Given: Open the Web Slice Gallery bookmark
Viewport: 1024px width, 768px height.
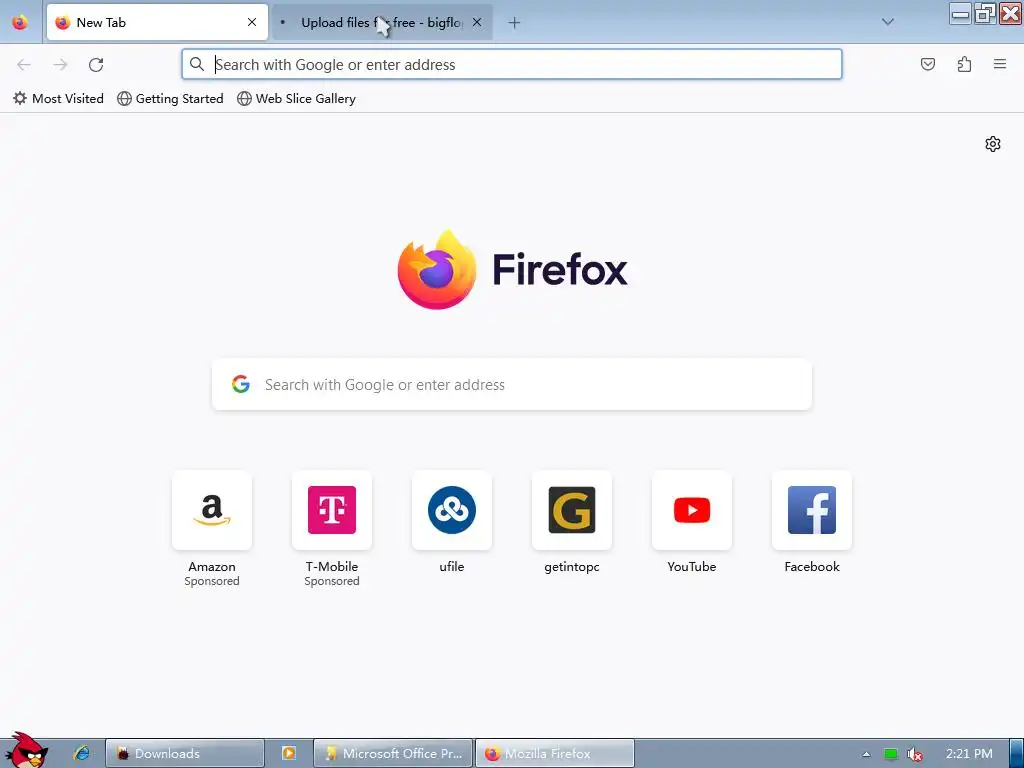Looking at the screenshot, I should 296,99.
